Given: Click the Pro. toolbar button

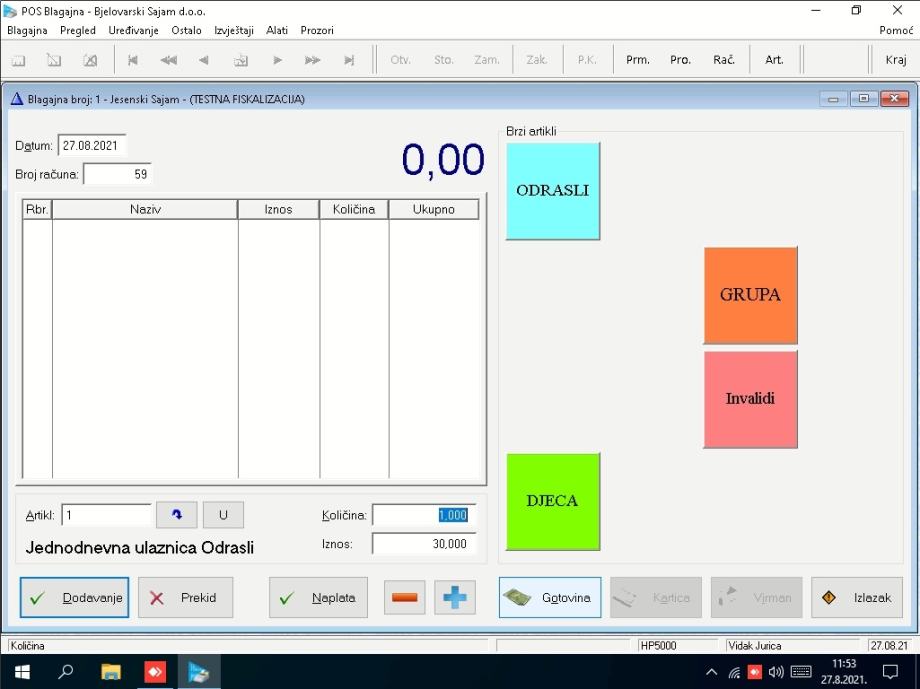Looking at the screenshot, I should pos(681,60).
